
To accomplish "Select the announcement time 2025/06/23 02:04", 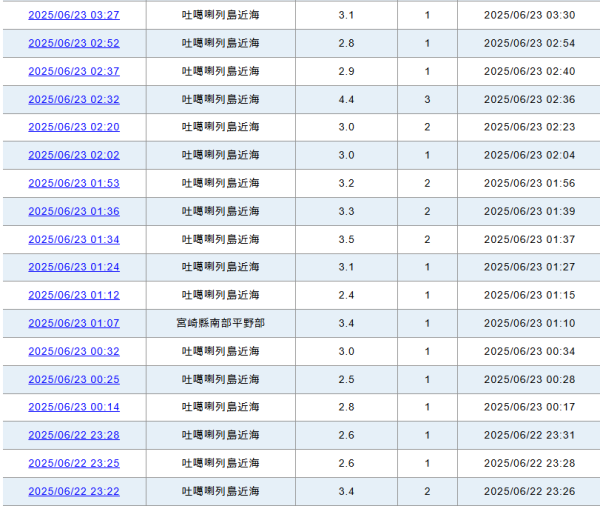I will pyautogui.click(x=529, y=155).
